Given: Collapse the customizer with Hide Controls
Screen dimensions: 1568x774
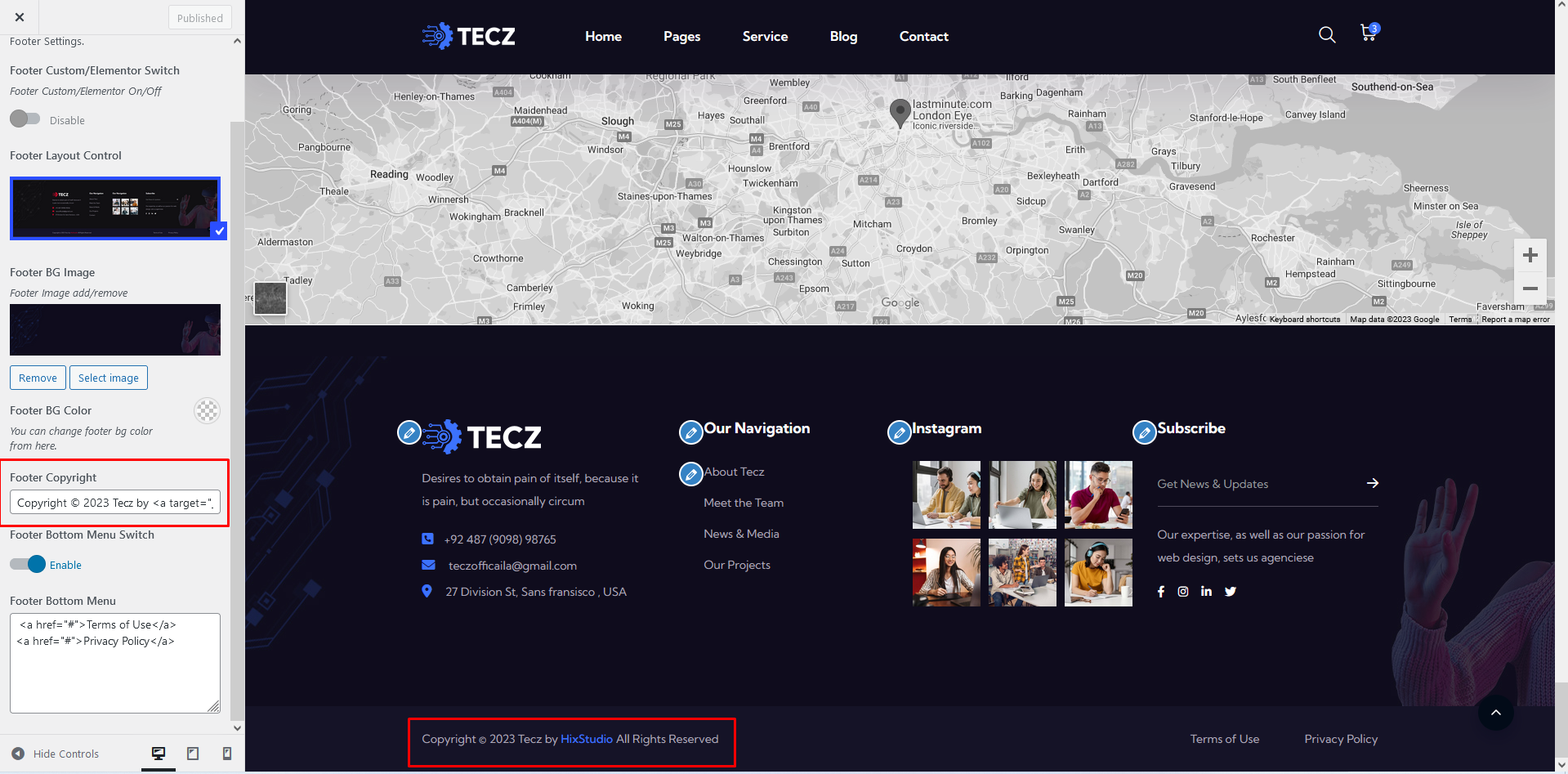Looking at the screenshot, I should pos(56,754).
